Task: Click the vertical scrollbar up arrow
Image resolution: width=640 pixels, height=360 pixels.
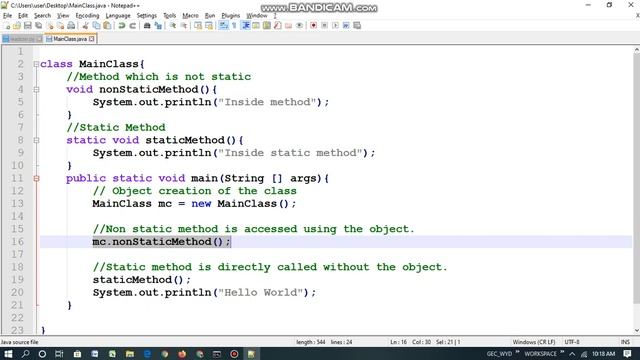Action: coord(636,50)
